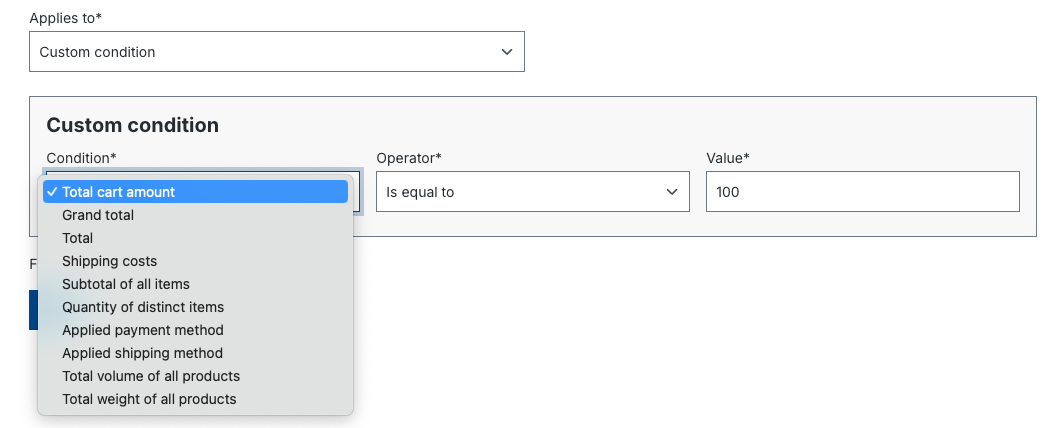Choose Applied shipping method option

(x=142, y=353)
